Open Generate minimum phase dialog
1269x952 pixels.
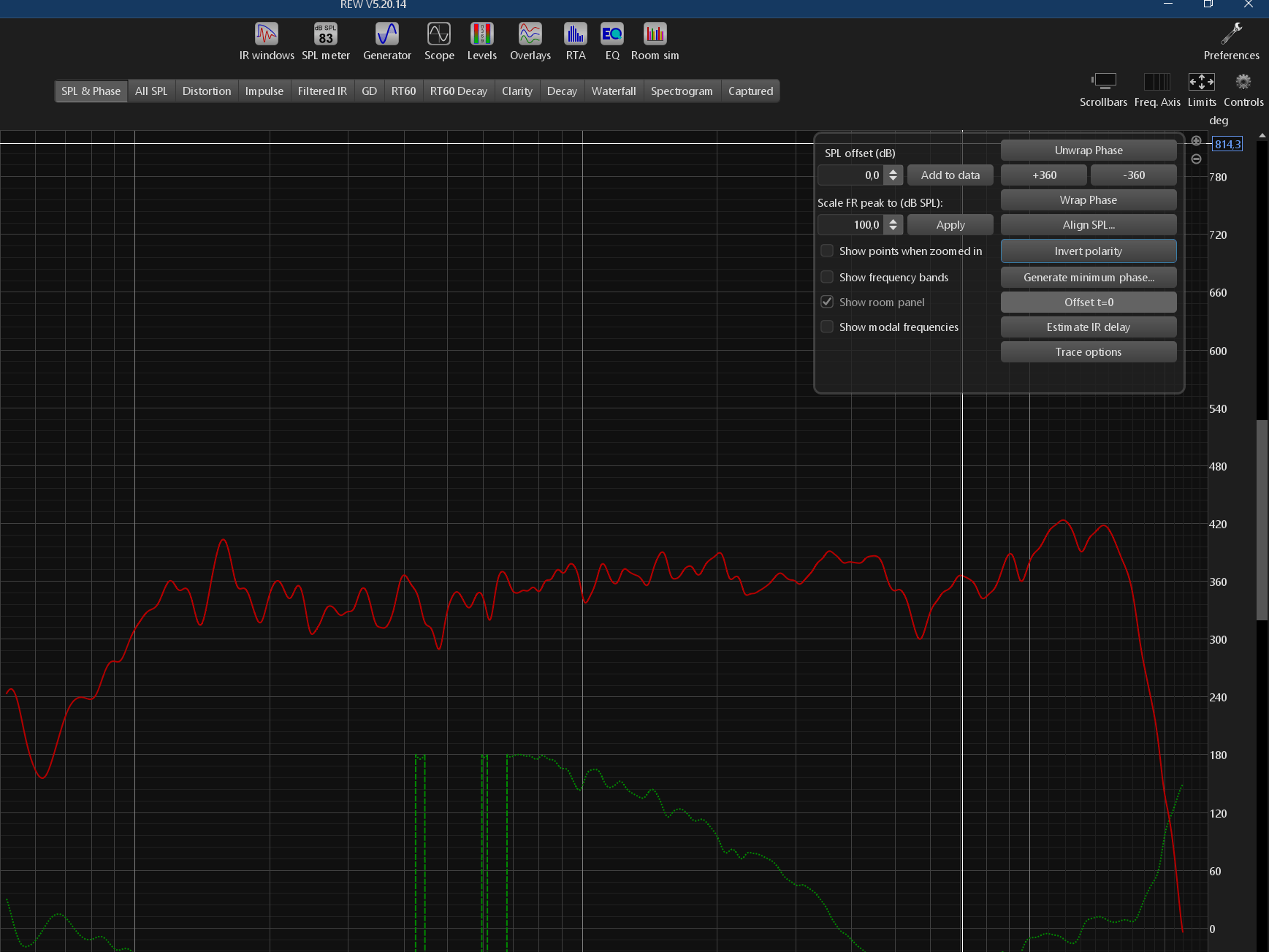(1089, 278)
